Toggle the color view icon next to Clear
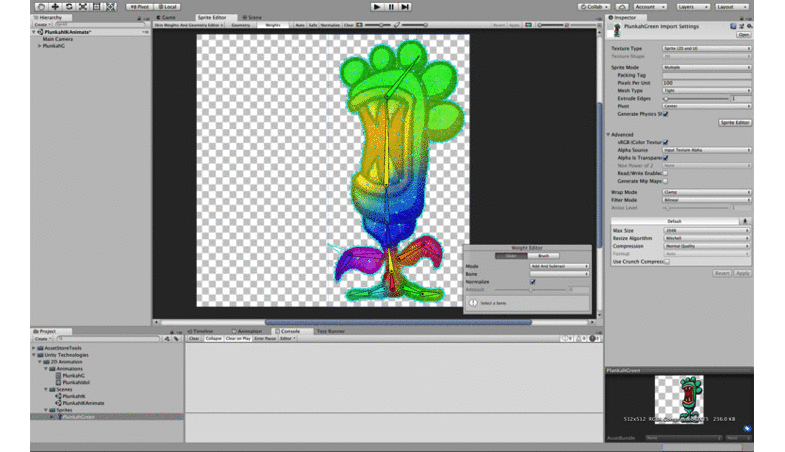This screenshot has height=452, width=785. [x=359, y=25]
